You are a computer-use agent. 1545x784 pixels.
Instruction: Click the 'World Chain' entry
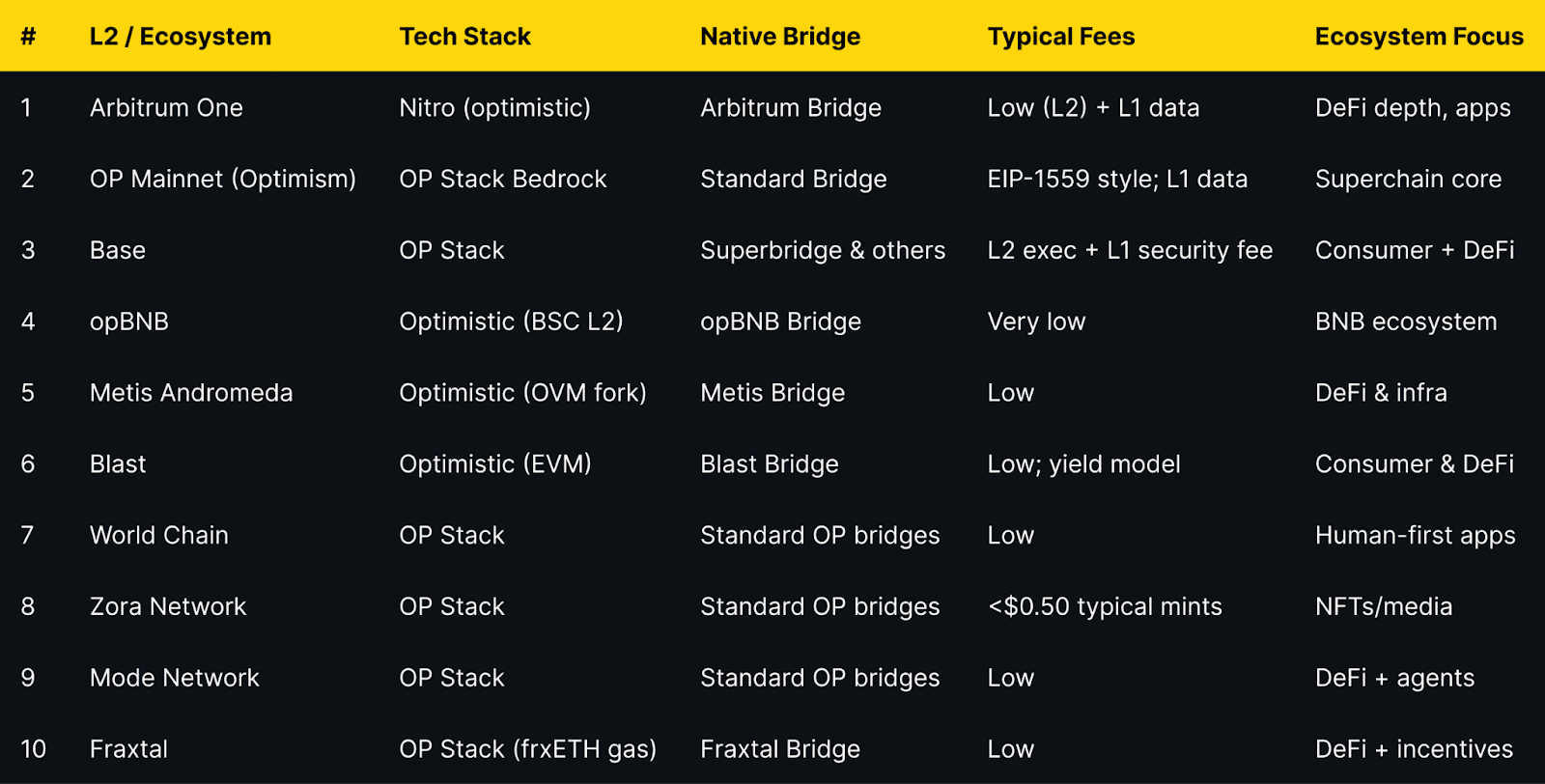(159, 536)
